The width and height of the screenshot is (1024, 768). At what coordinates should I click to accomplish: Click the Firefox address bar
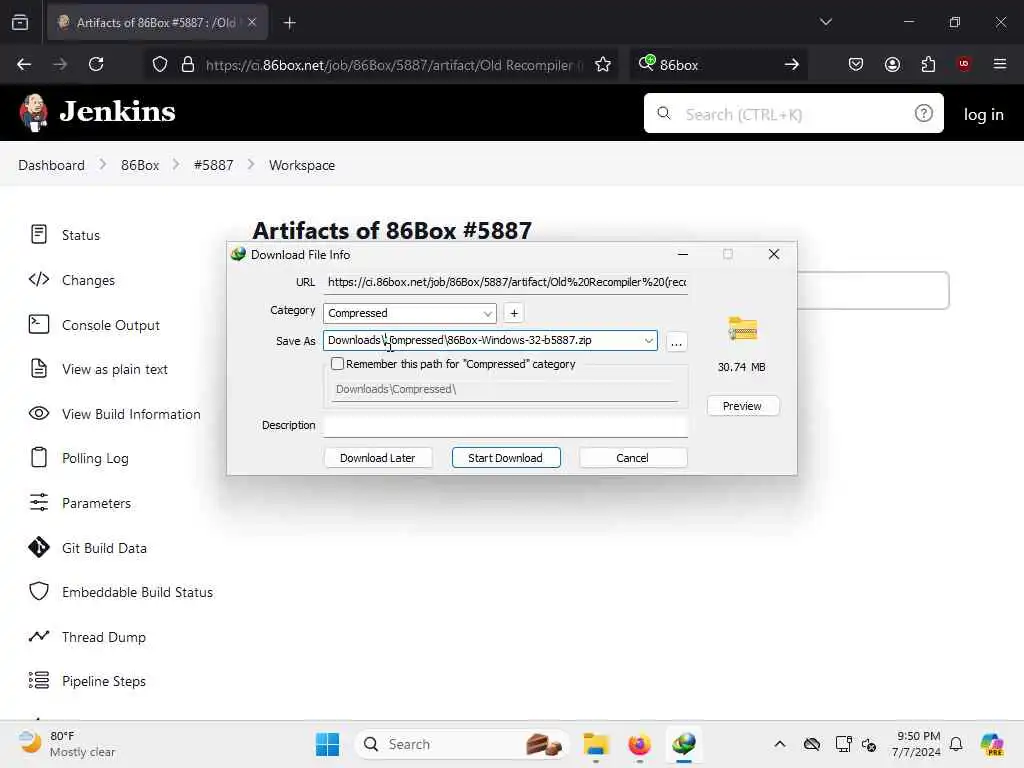click(380, 64)
